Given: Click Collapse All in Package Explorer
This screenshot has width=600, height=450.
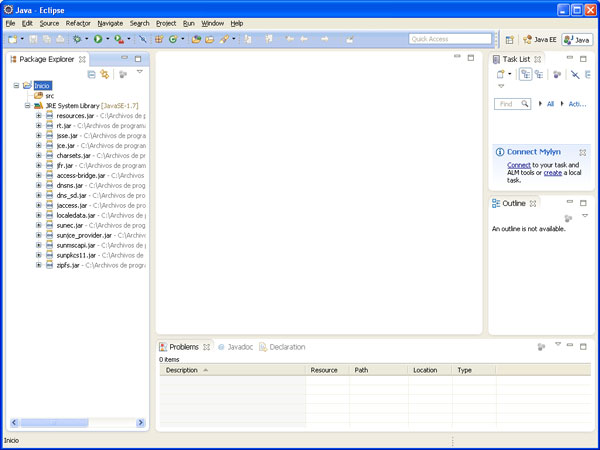Looking at the screenshot, I should pos(91,74).
